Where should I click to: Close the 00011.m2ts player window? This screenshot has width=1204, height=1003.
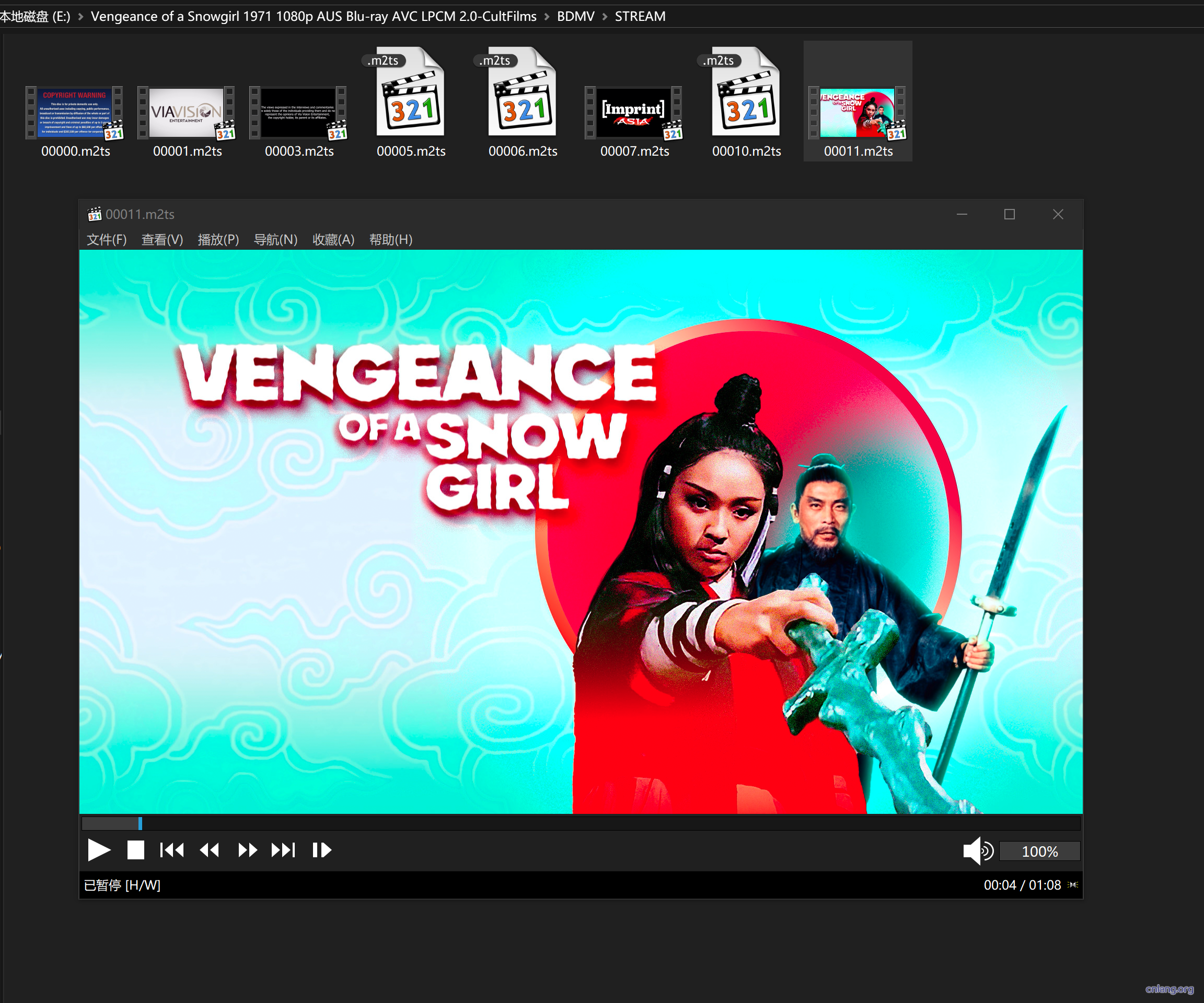(1058, 214)
